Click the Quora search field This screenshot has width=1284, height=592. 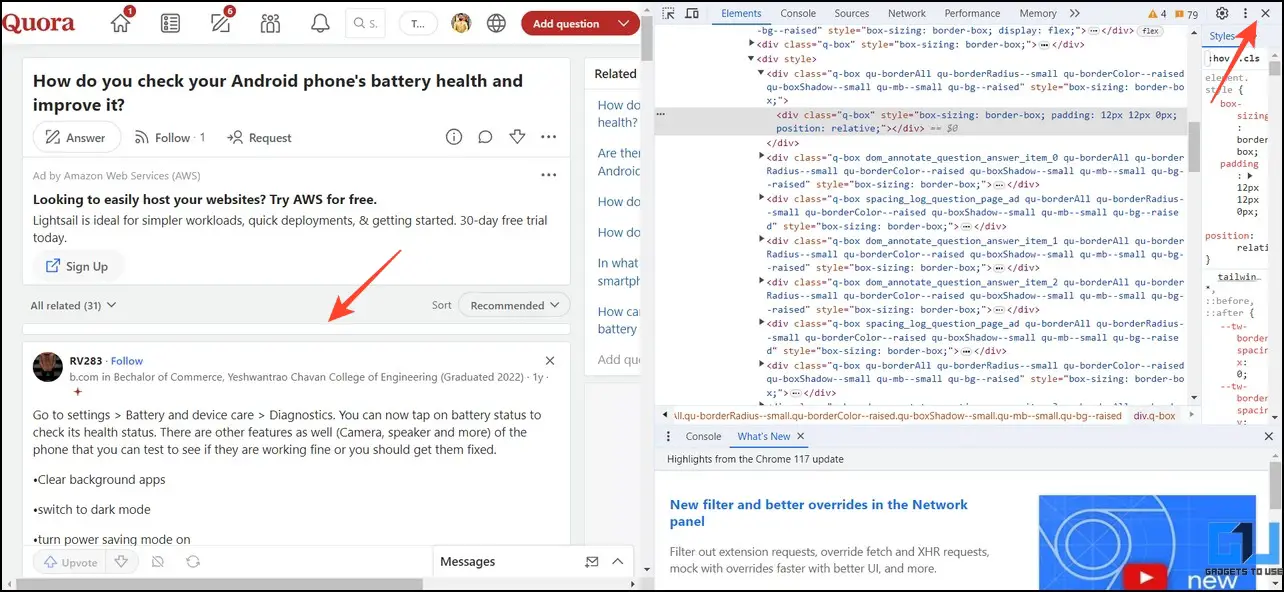coord(365,23)
